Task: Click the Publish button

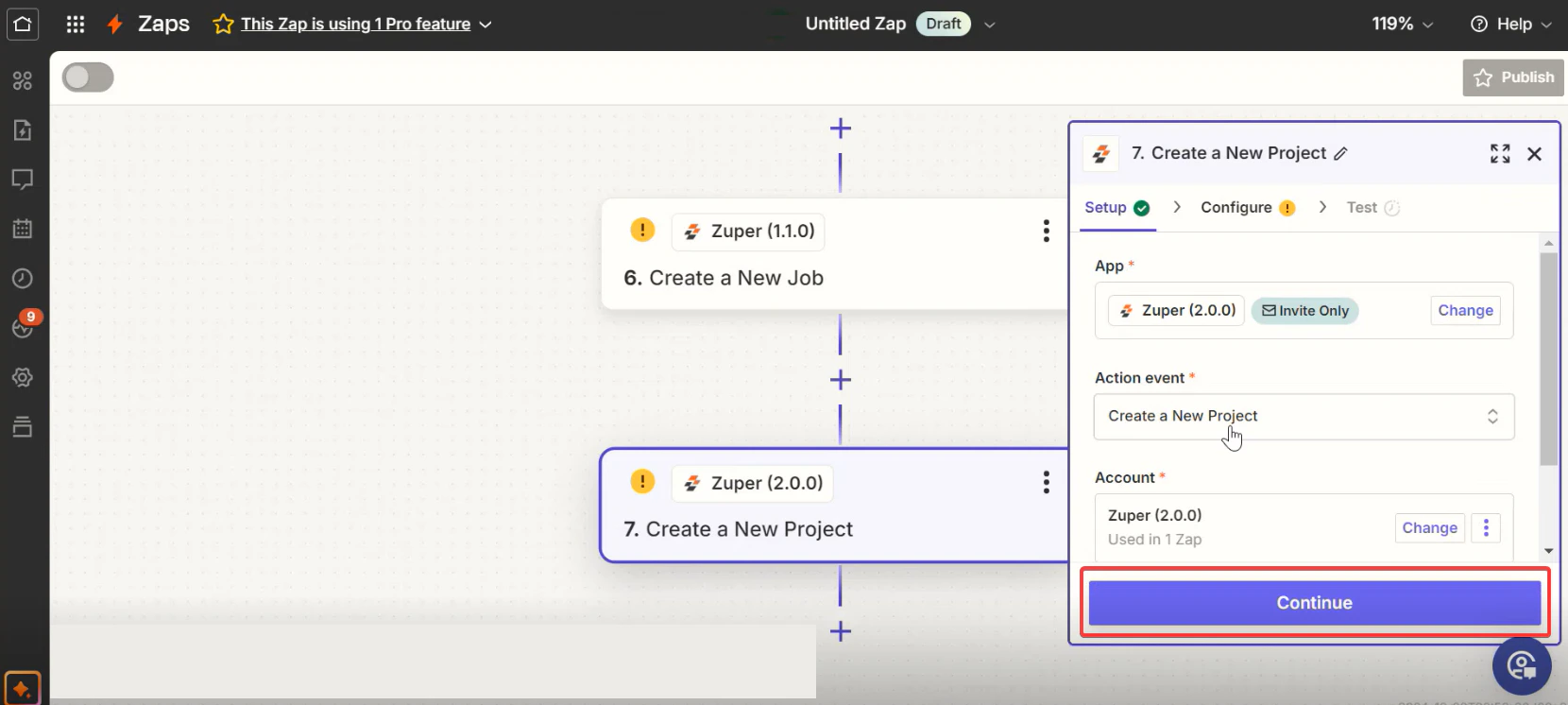Action: click(x=1513, y=77)
